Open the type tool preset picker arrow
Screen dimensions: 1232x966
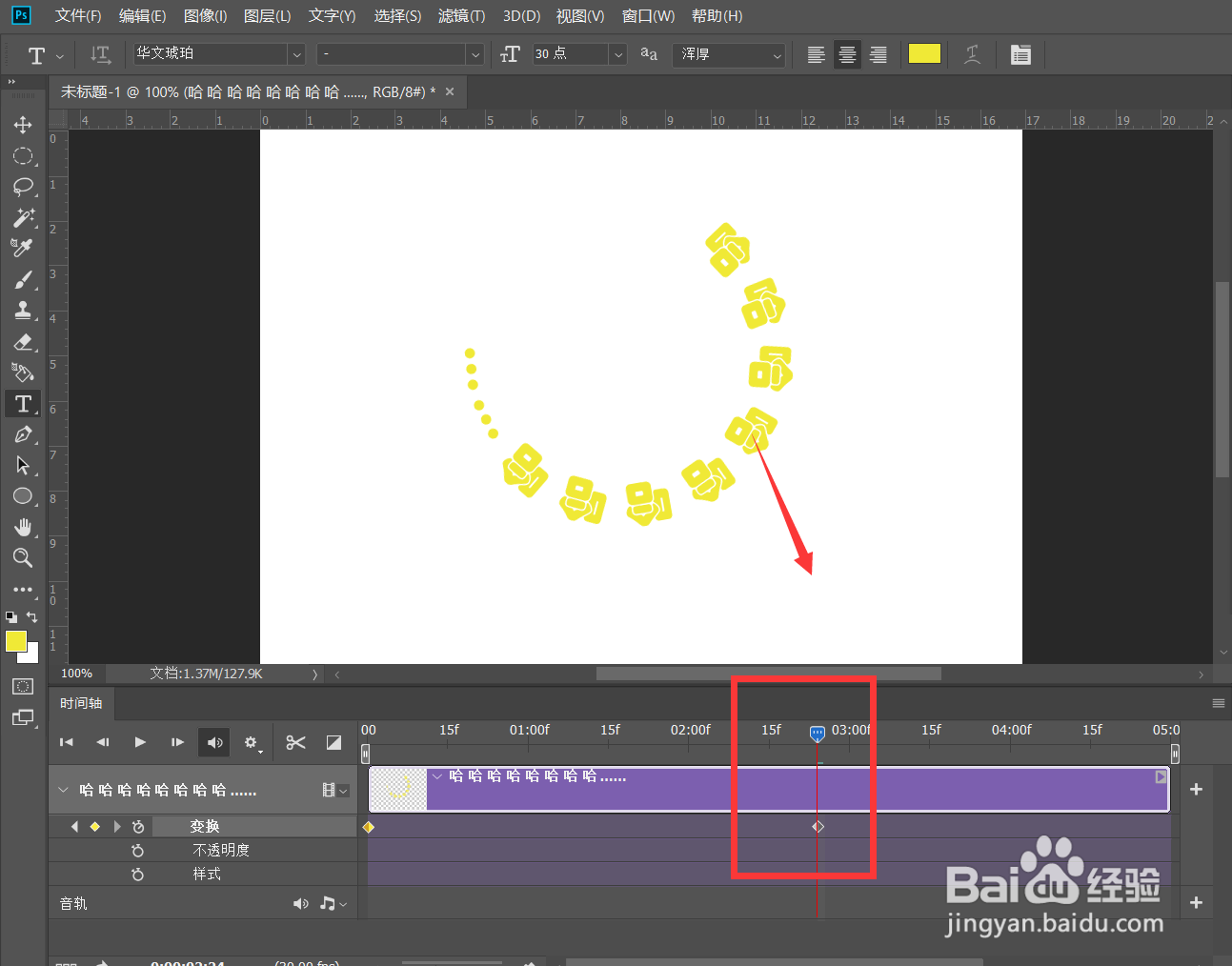[x=60, y=56]
